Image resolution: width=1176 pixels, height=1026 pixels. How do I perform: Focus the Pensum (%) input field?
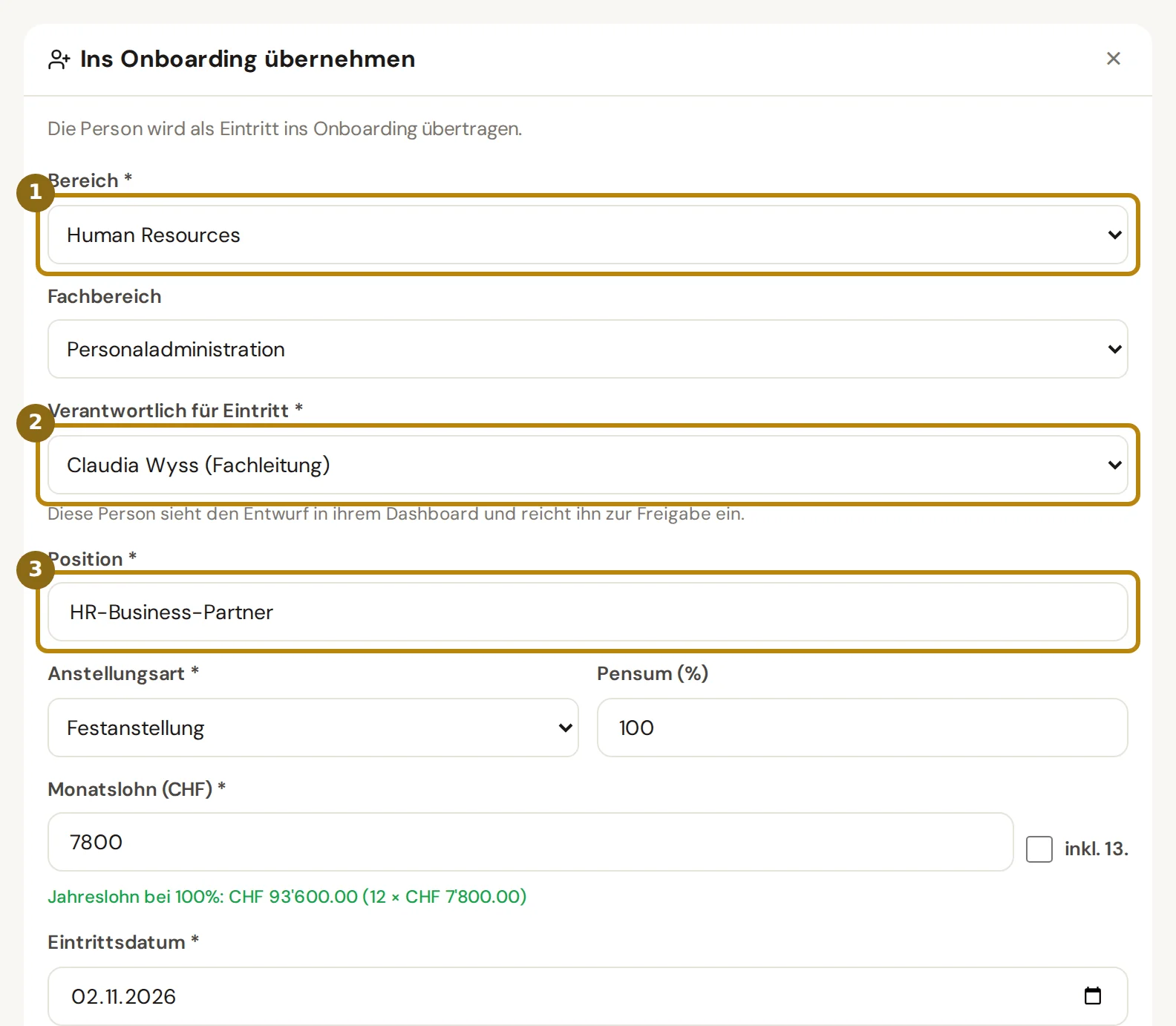click(863, 728)
